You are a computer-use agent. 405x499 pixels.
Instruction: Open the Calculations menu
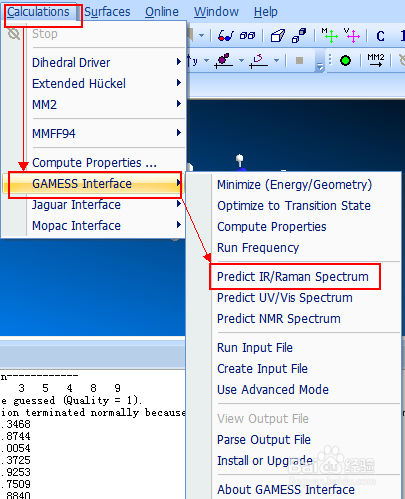(x=39, y=12)
